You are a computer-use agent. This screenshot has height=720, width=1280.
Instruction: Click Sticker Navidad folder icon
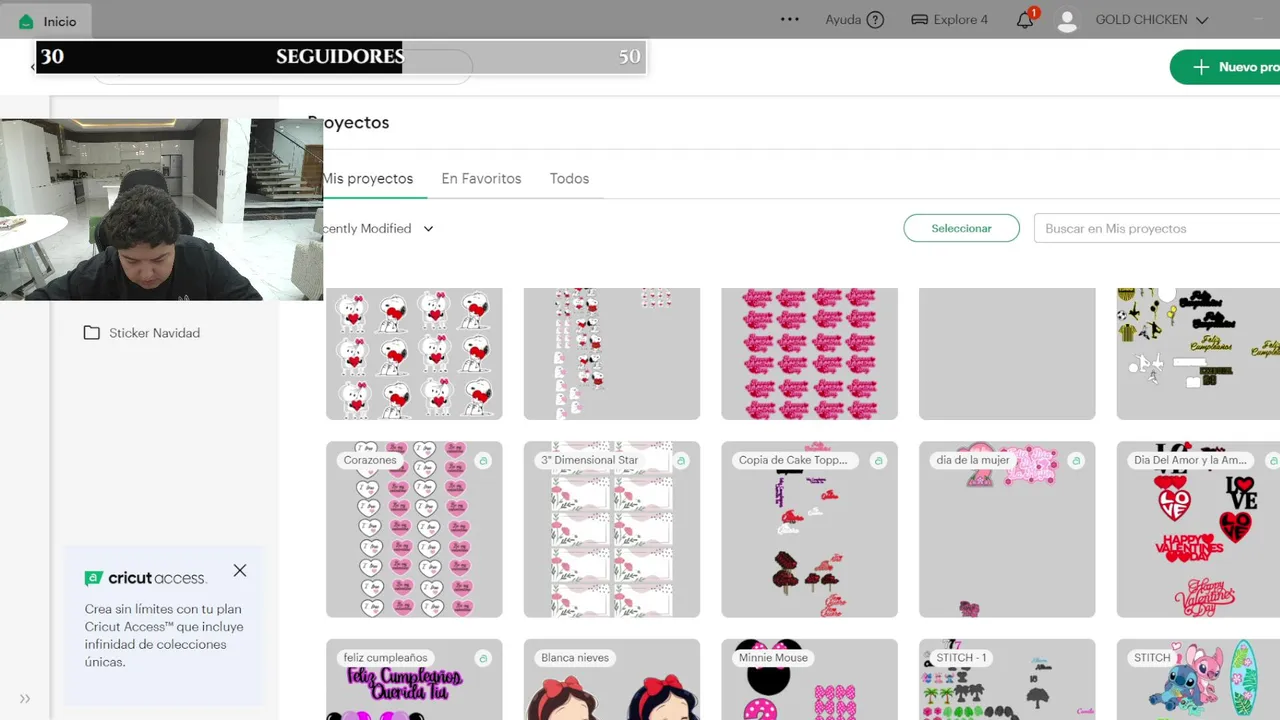pos(92,333)
